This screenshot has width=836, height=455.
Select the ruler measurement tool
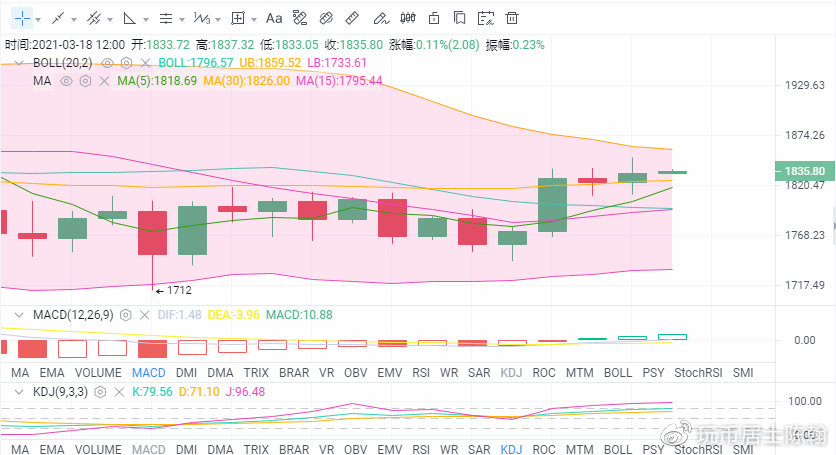click(x=352, y=19)
